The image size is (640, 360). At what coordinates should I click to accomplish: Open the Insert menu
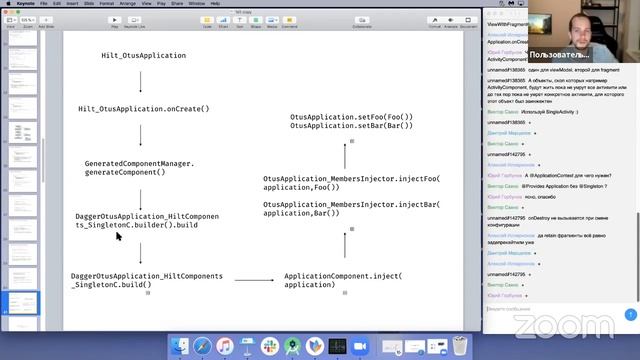pos(72,3)
